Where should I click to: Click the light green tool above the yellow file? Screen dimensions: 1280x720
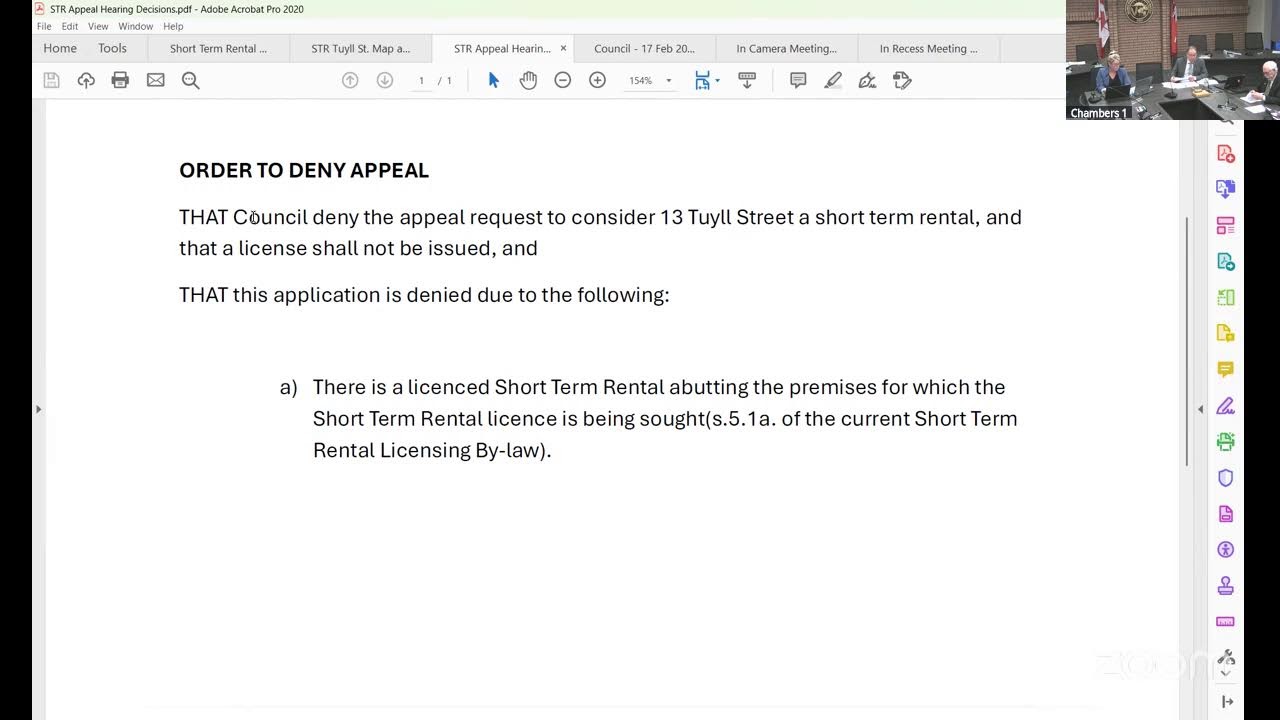(1225, 297)
